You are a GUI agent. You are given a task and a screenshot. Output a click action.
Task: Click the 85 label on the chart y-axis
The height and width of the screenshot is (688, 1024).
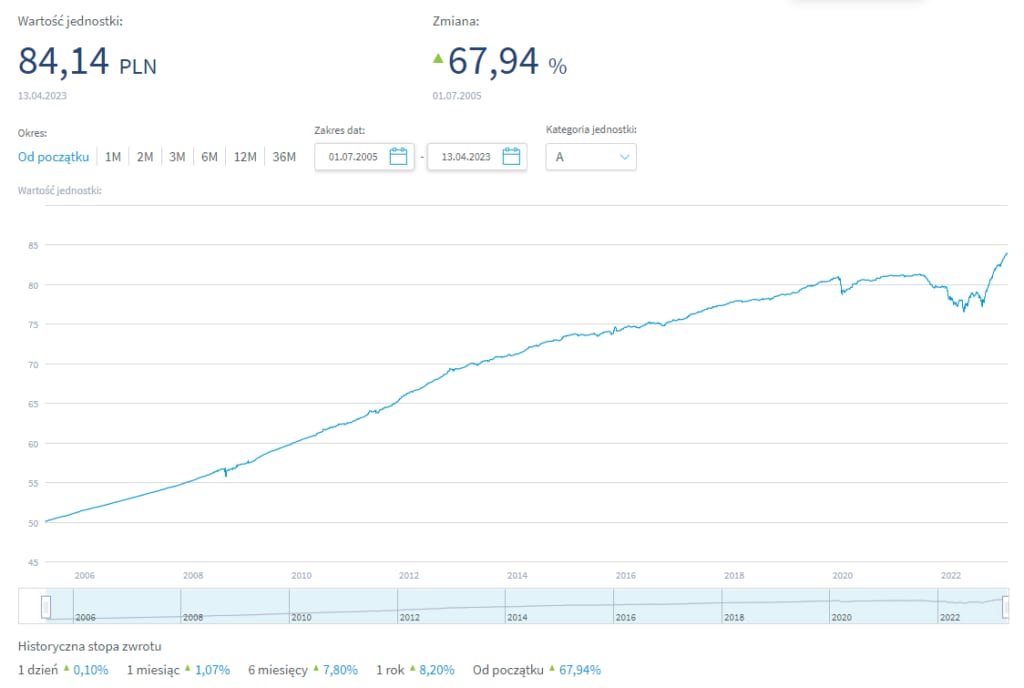(x=33, y=245)
